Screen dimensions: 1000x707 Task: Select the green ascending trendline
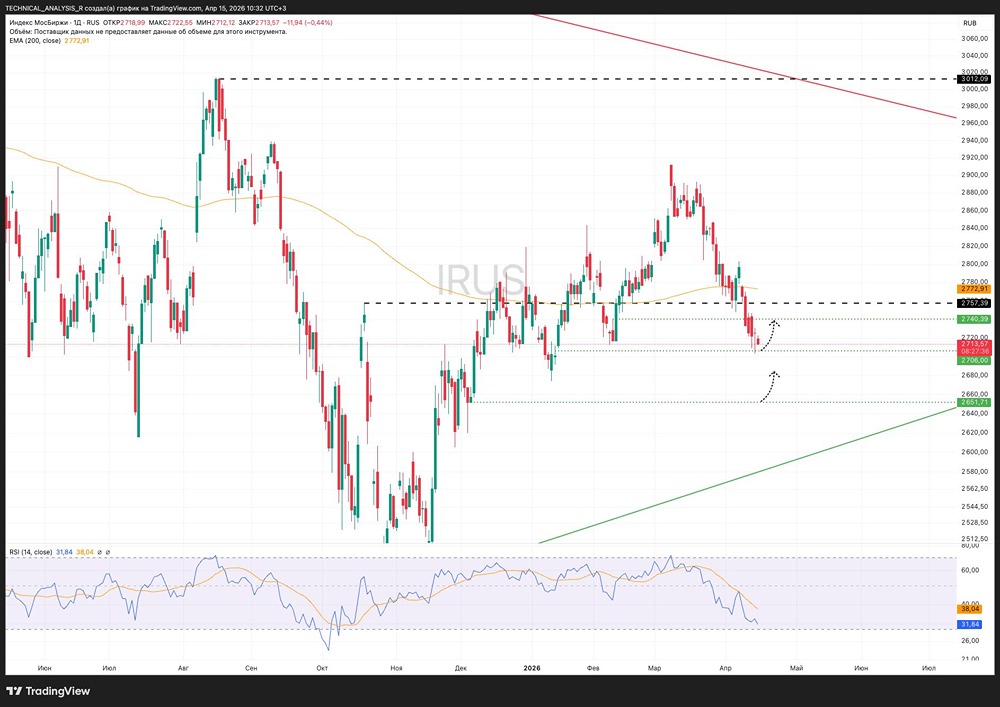(x=747, y=475)
